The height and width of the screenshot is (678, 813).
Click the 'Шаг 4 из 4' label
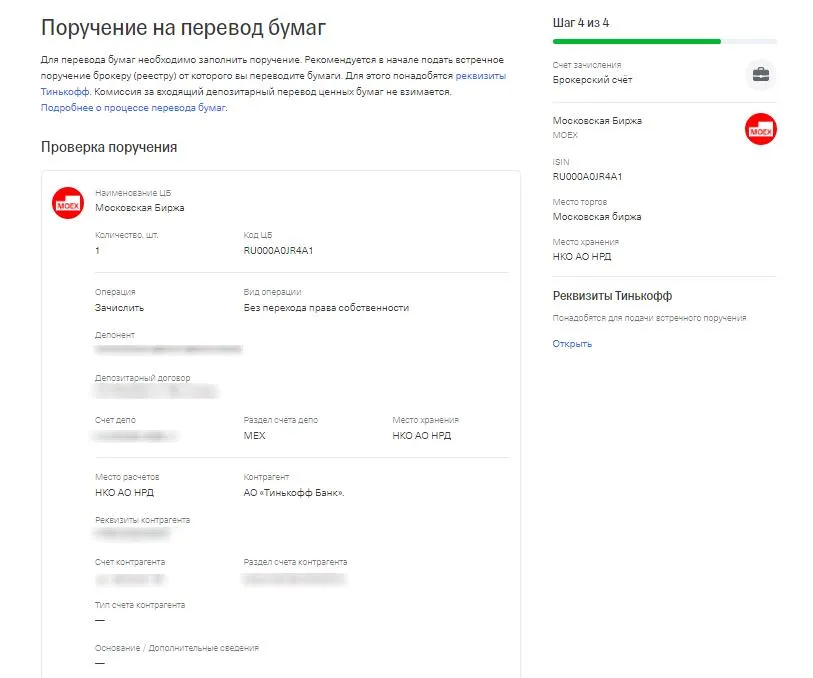click(x=581, y=23)
